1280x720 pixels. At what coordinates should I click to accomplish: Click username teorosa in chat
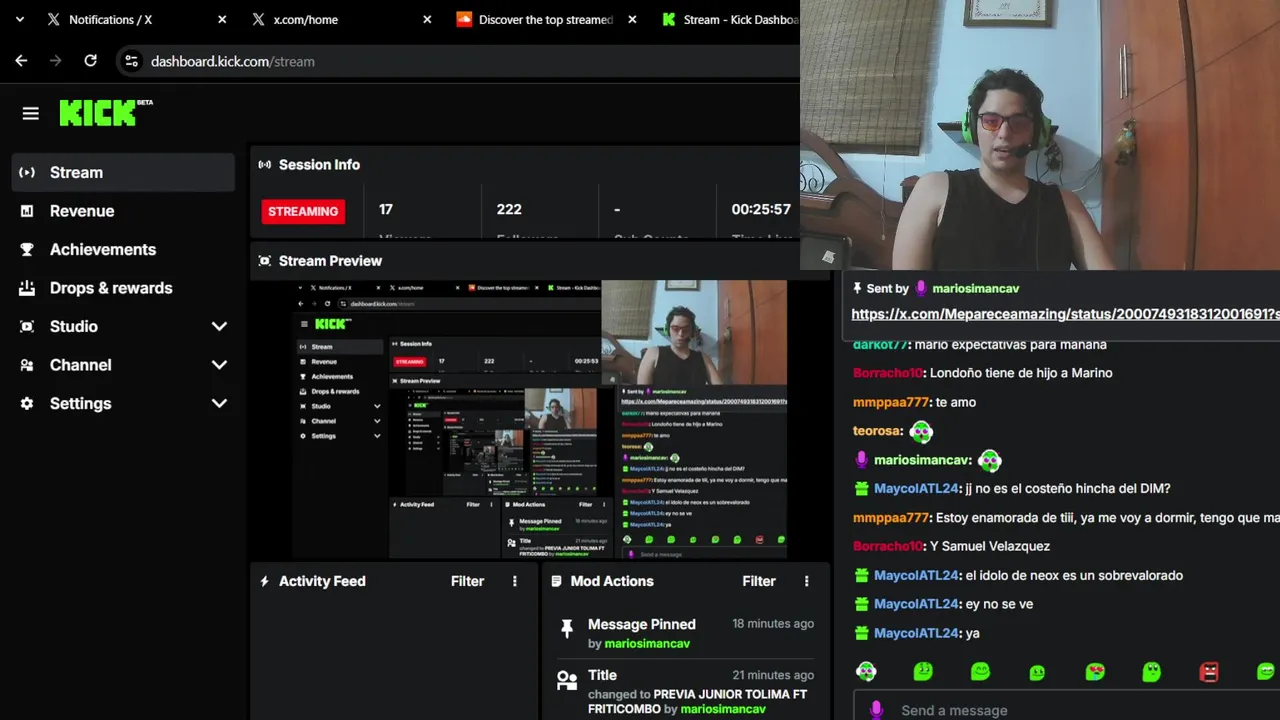[877, 431]
